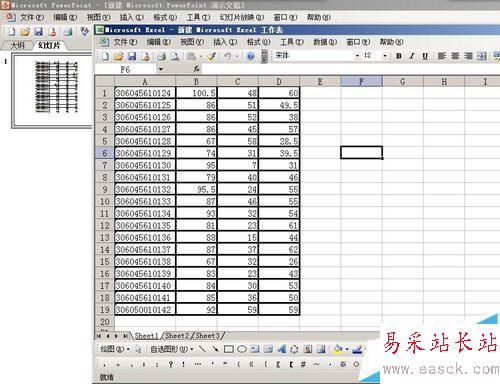Select row 6 header
The width and height of the screenshot is (500, 384).
tap(105, 153)
